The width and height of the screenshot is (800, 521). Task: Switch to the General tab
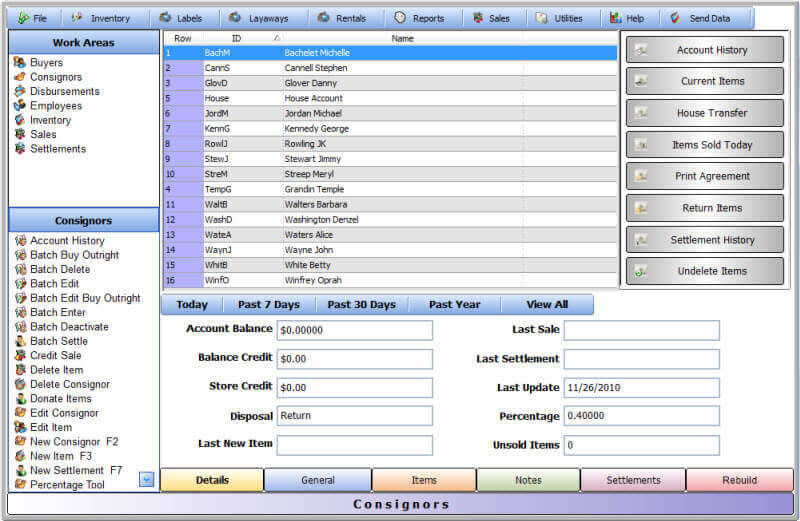click(318, 480)
